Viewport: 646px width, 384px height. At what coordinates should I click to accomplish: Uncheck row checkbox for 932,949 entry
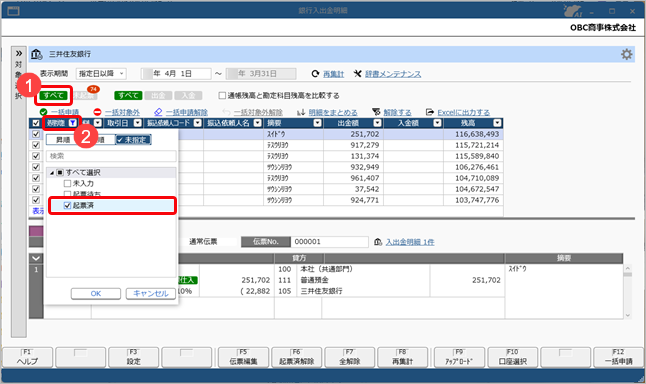pos(36,167)
